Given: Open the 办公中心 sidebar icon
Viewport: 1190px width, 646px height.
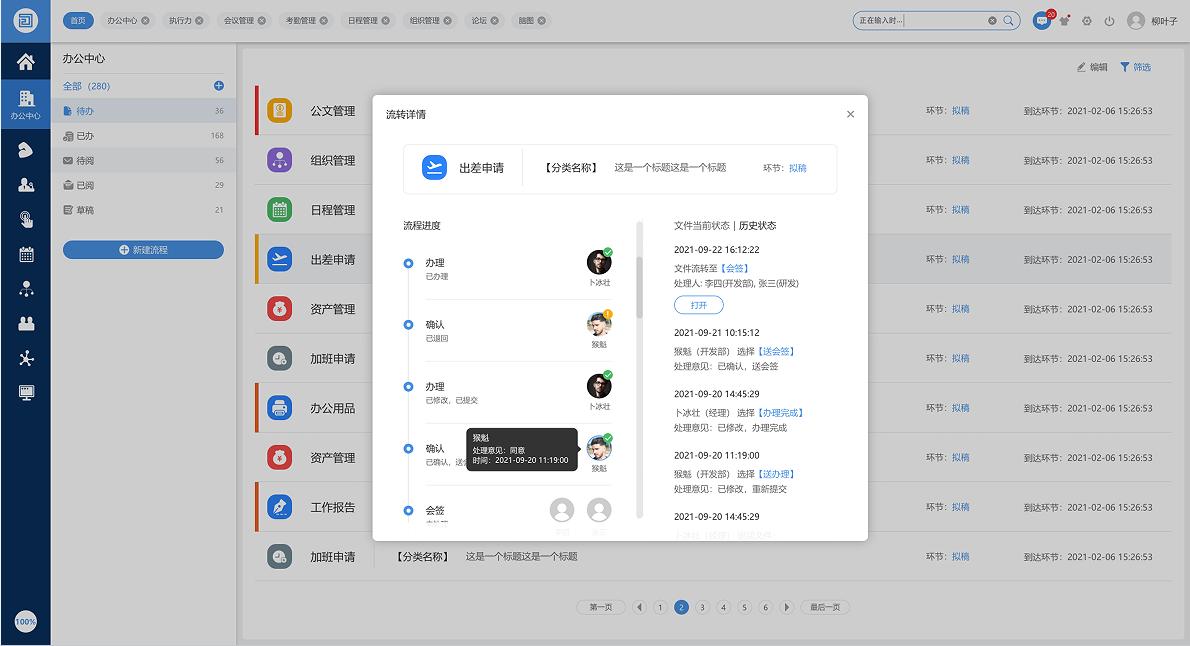Looking at the screenshot, I should coord(26,98).
